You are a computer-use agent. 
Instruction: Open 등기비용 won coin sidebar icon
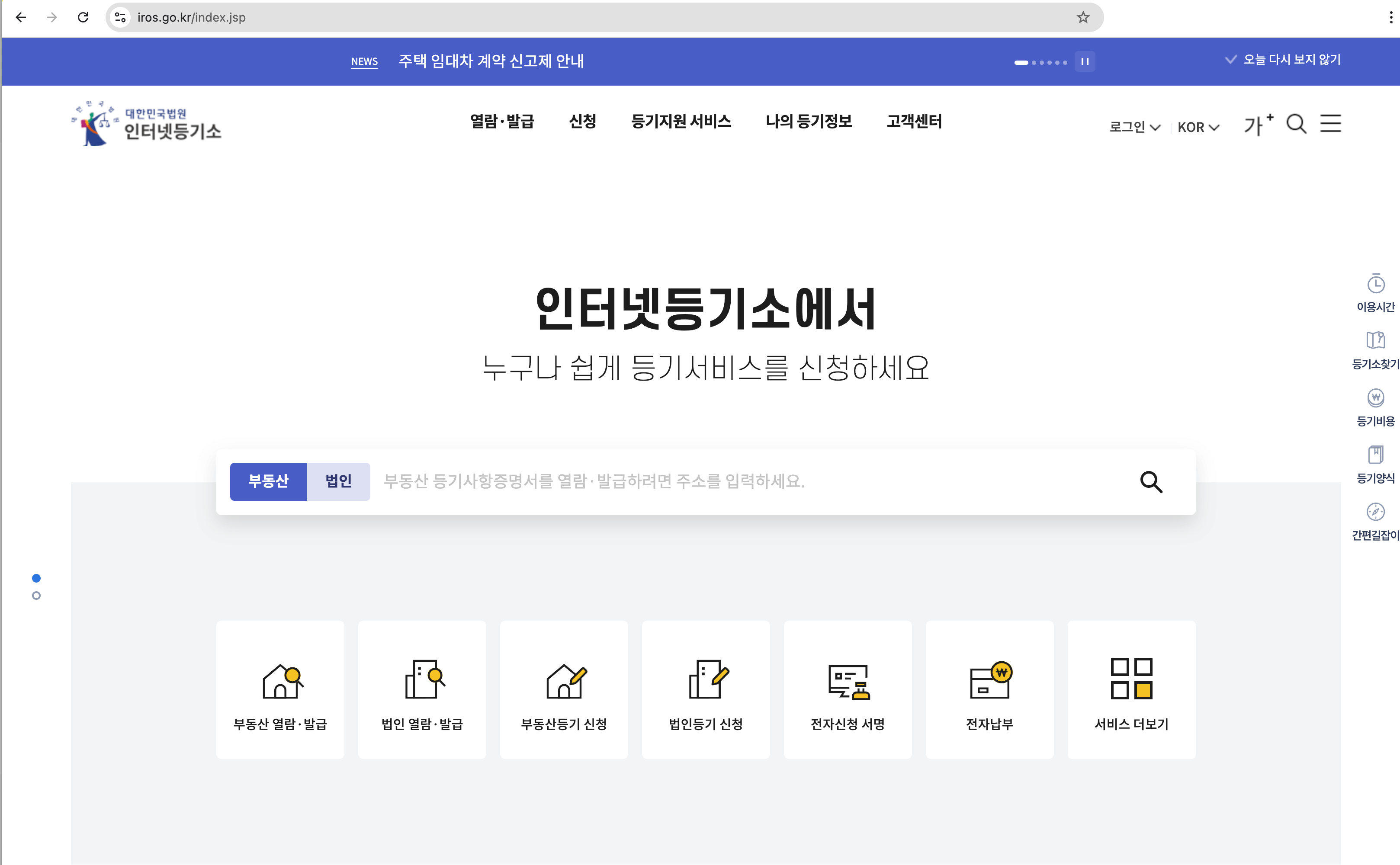click(1375, 397)
